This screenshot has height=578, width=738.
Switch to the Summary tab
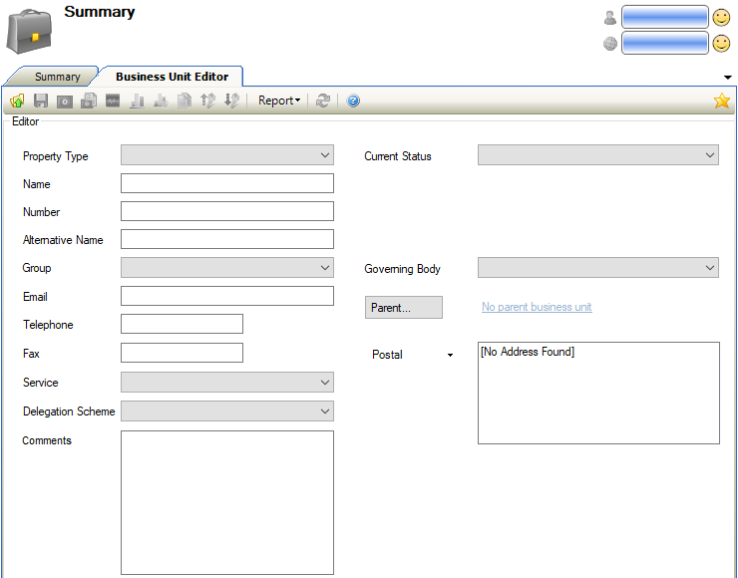(x=57, y=77)
